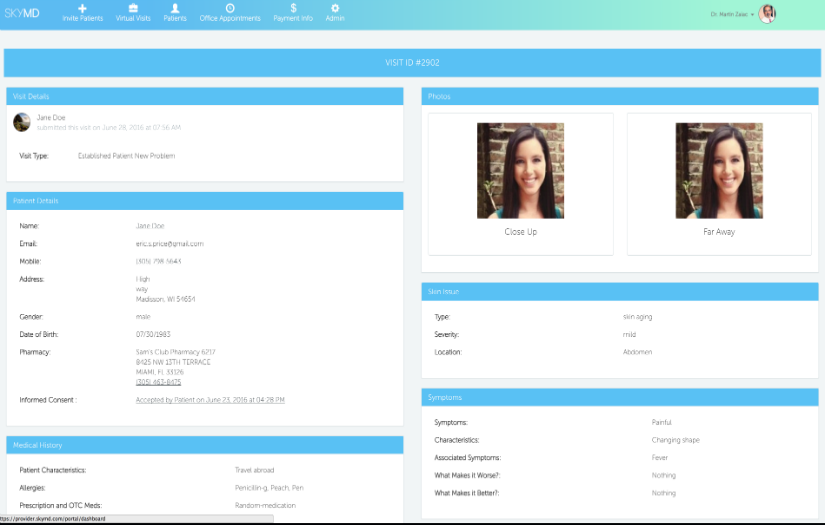
Task: Click the Travel abroad value
Action: tap(254, 470)
